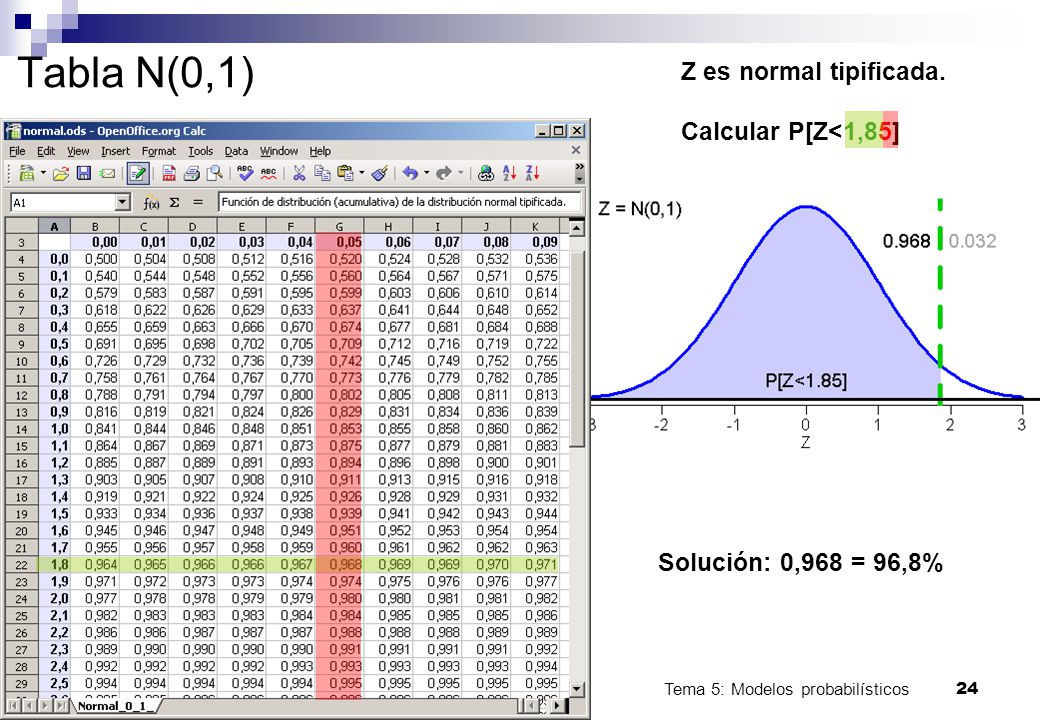The width and height of the screenshot is (1040, 720).
Task: Run the Spellcheck icon
Action: (x=245, y=174)
